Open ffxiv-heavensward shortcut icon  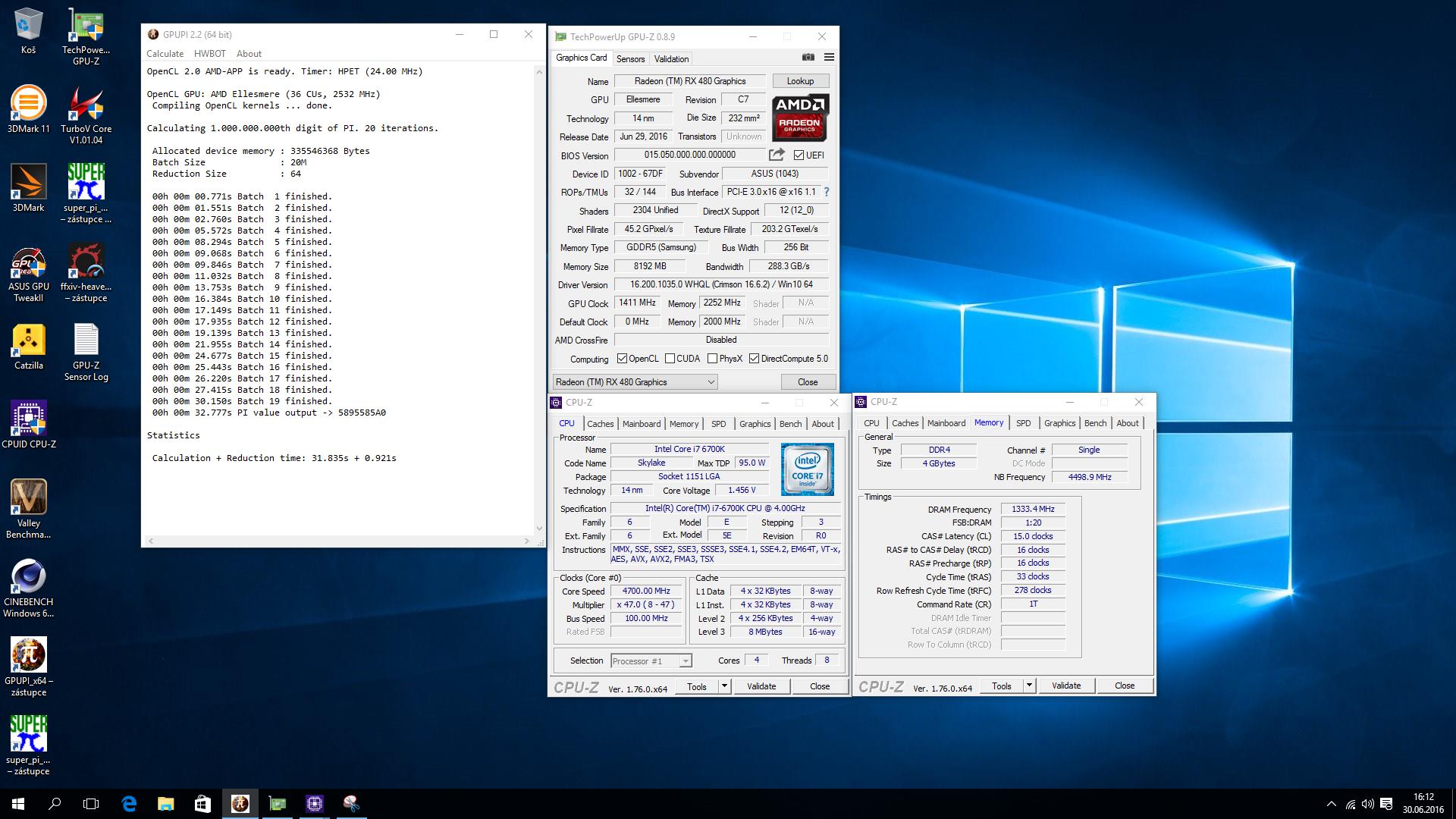pyautogui.click(x=86, y=273)
